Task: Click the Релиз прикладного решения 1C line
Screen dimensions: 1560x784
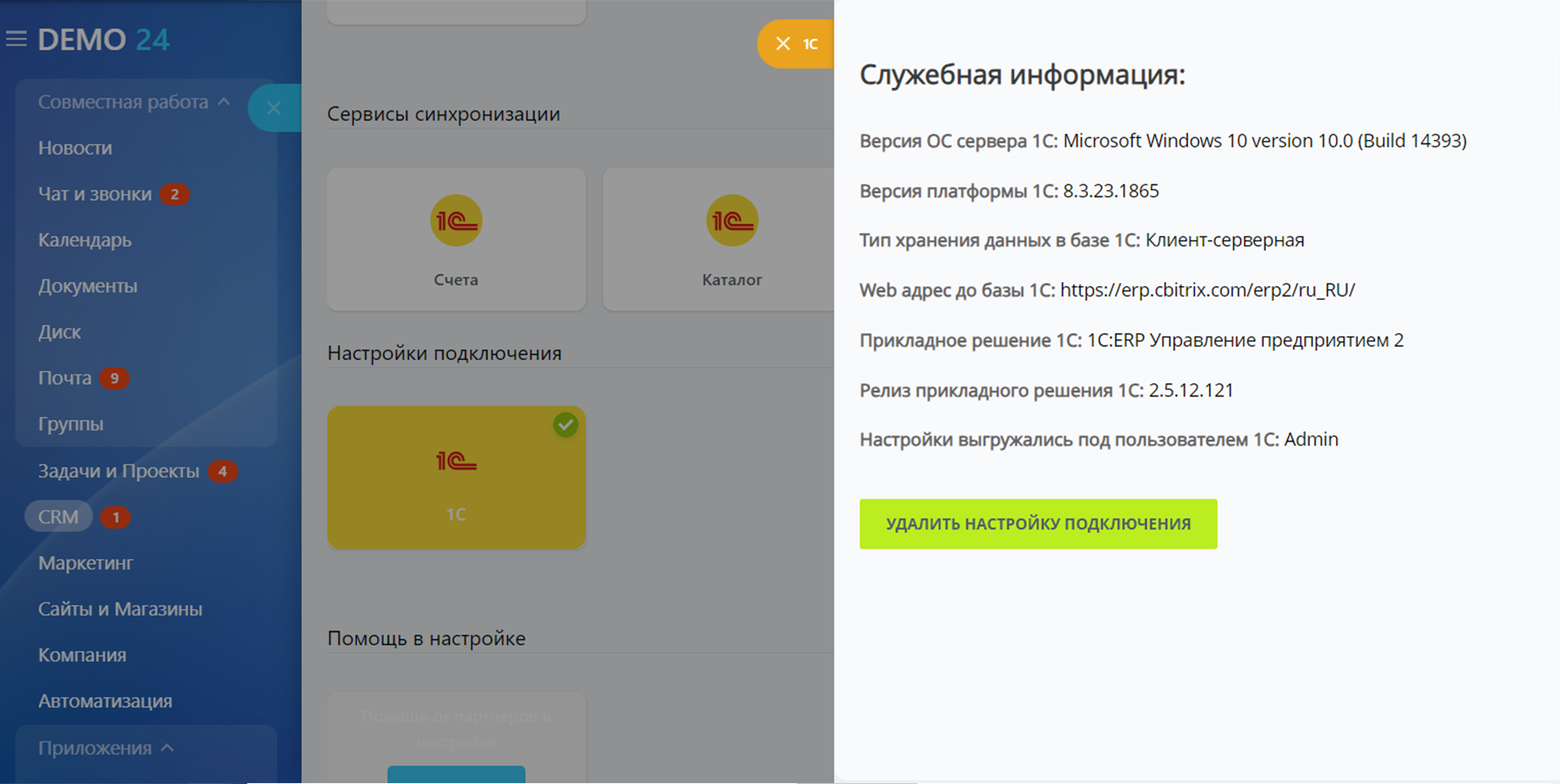Action: click(1046, 391)
